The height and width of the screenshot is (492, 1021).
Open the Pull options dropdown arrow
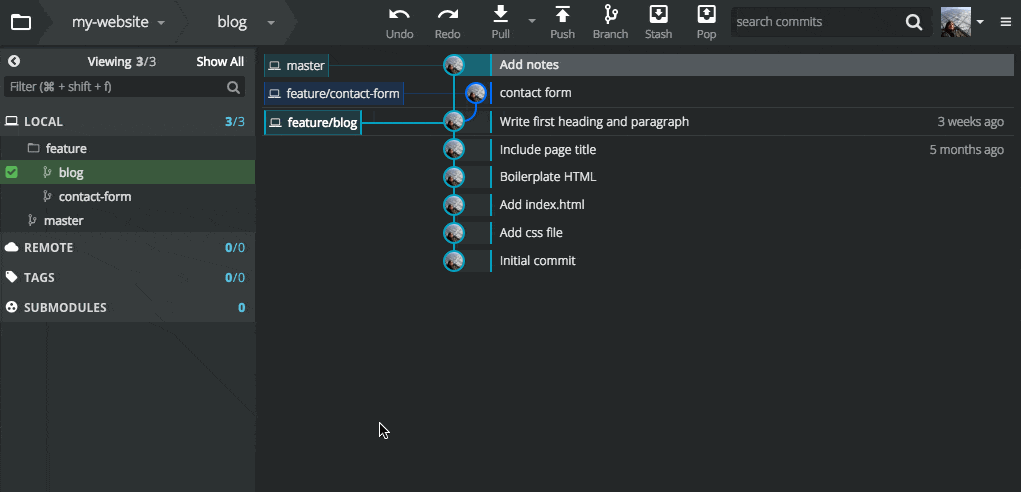point(531,21)
